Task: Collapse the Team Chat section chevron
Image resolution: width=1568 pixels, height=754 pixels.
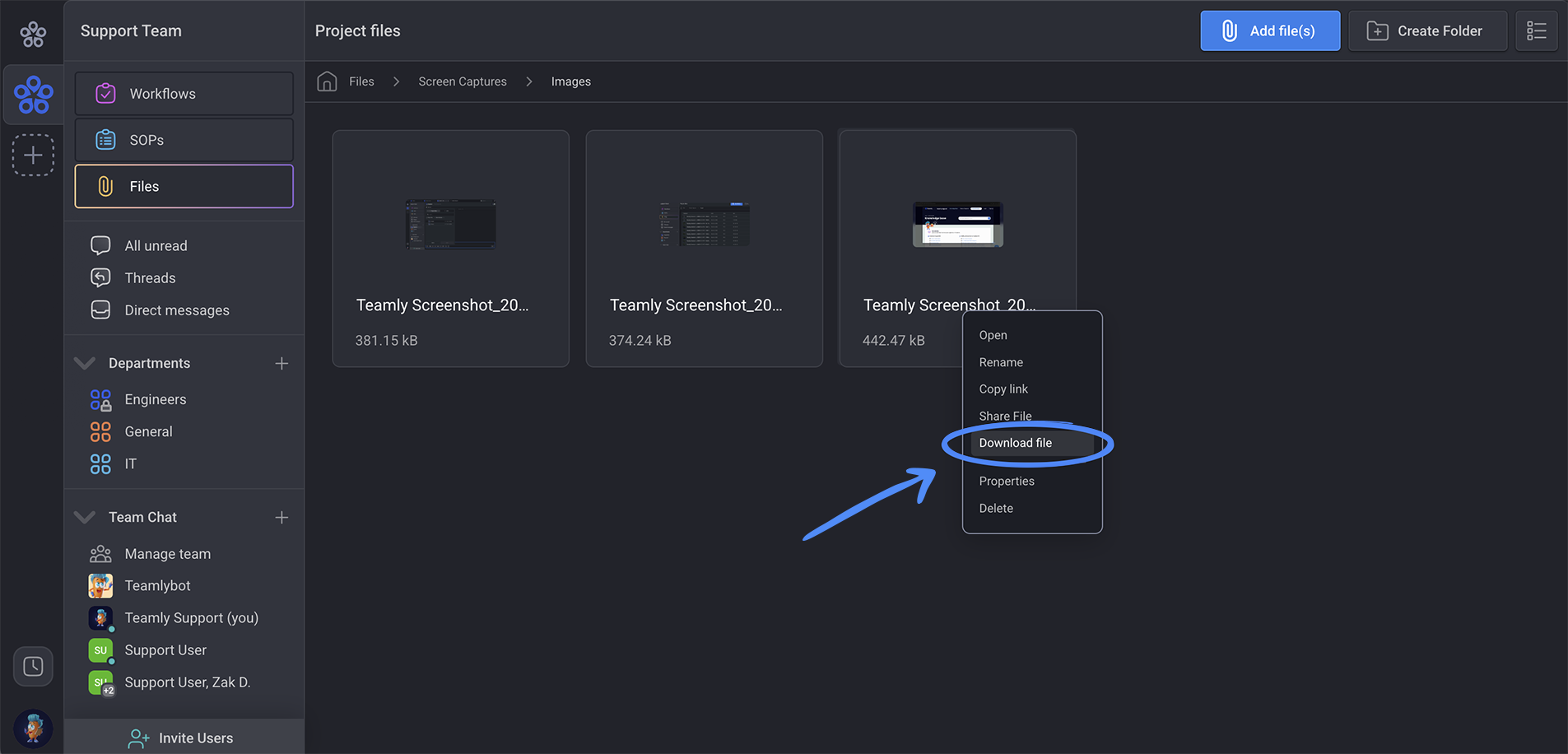Action: coord(84,517)
